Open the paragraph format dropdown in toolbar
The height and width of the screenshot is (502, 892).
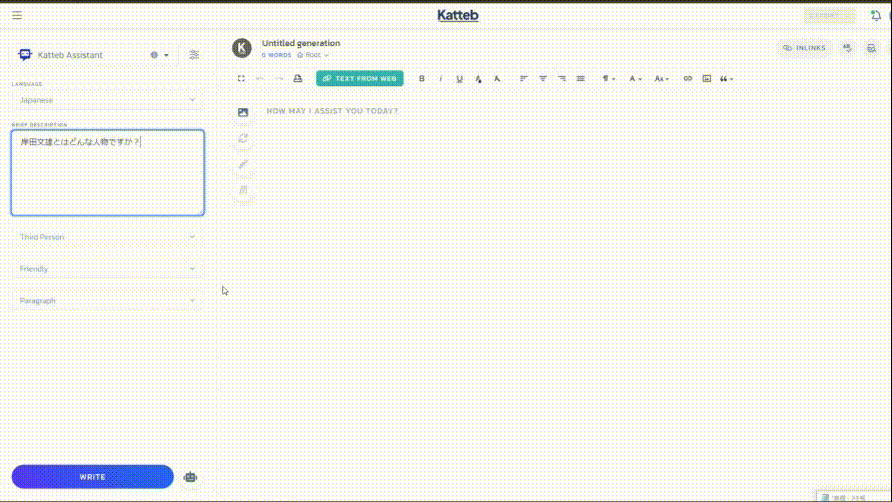[609, 79]
